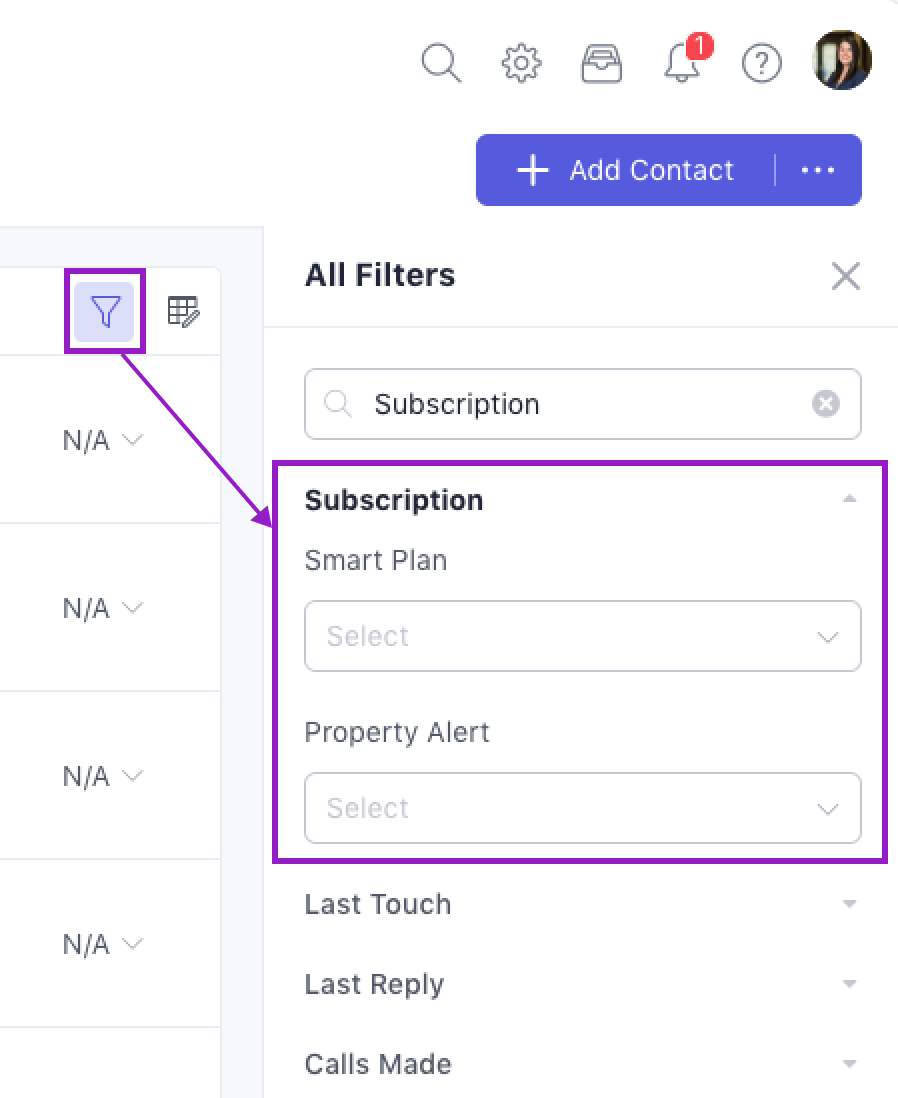This screenshot has width=898, height=1098.
Task: Open user profile avatar
Action: pos(843,60)
